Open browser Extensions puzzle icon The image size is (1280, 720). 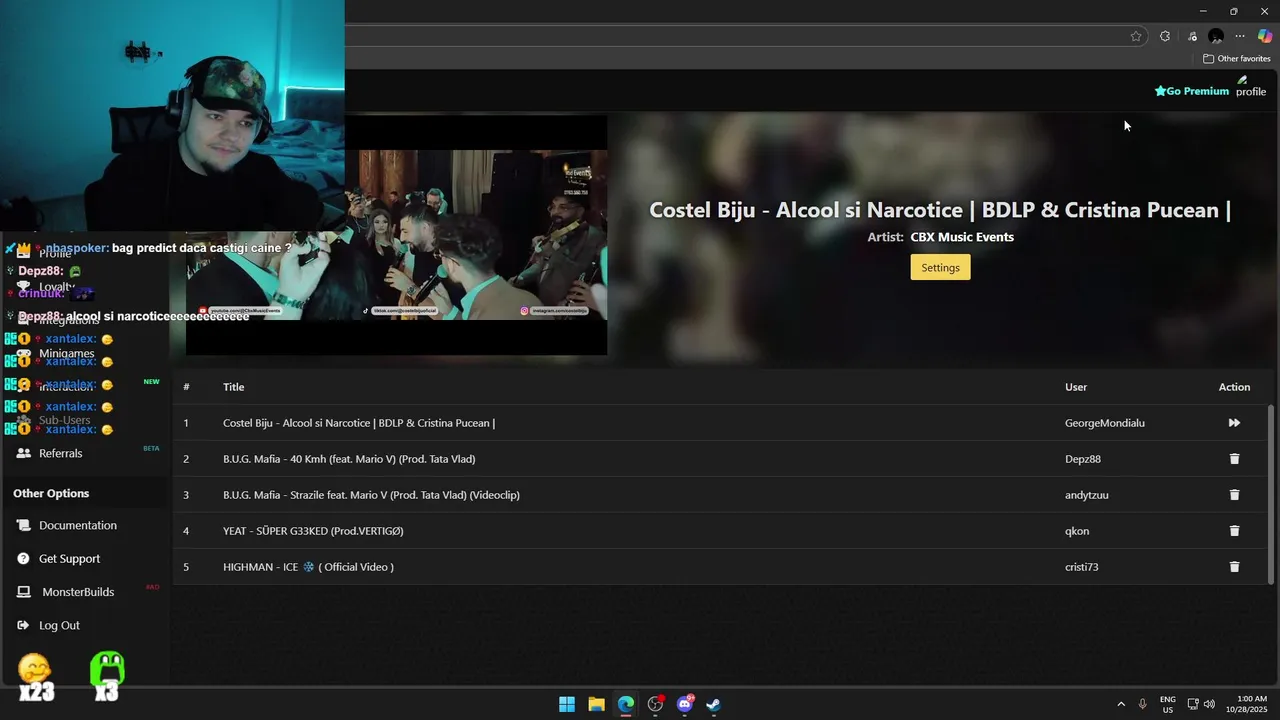(1165, 36)
